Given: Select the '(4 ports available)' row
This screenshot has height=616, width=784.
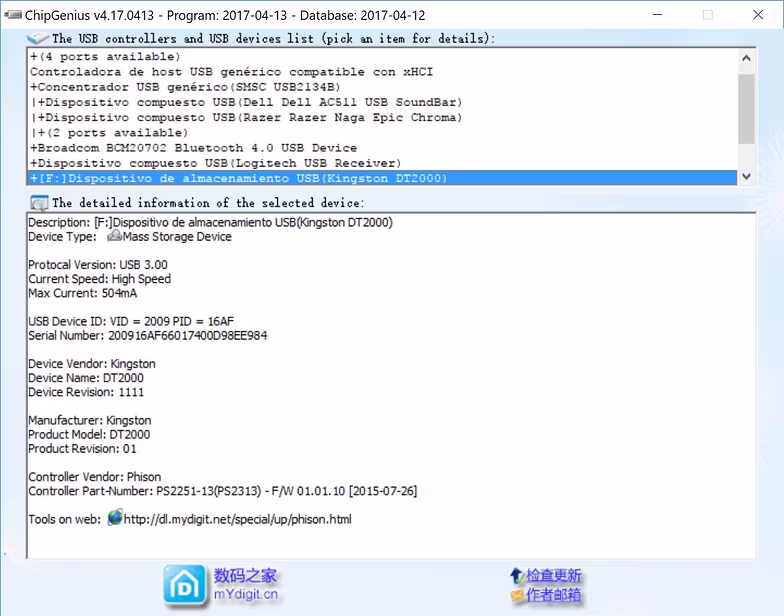Looking at the screenshot, I should [382, 56].
